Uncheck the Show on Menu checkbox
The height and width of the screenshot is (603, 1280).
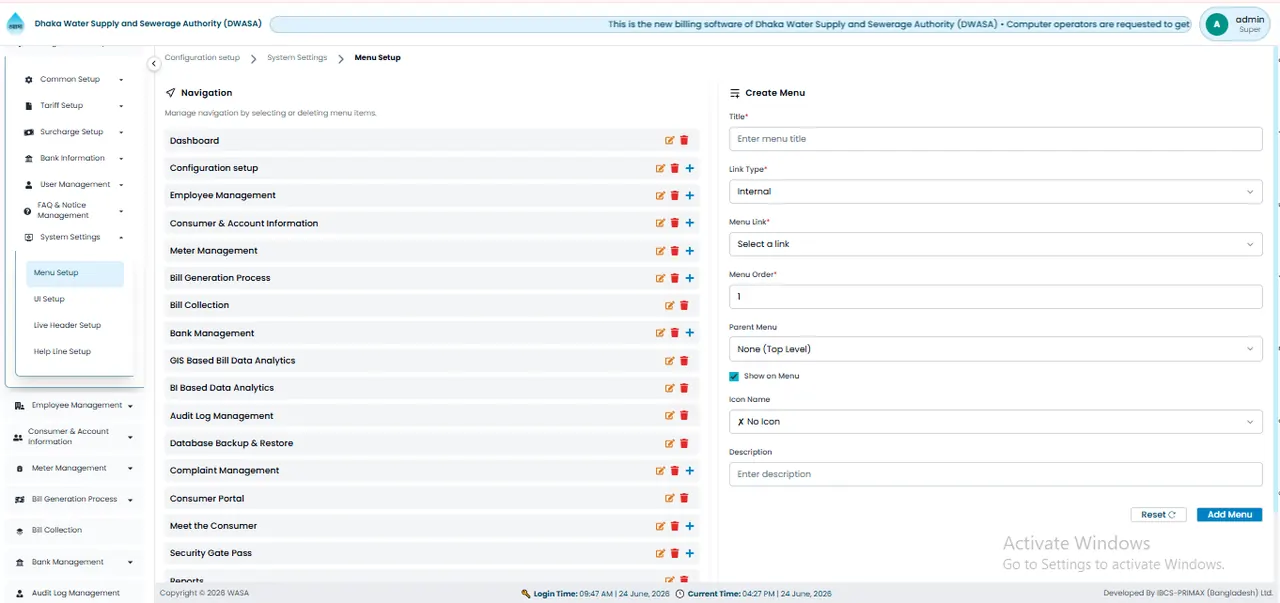coord(734,376)
